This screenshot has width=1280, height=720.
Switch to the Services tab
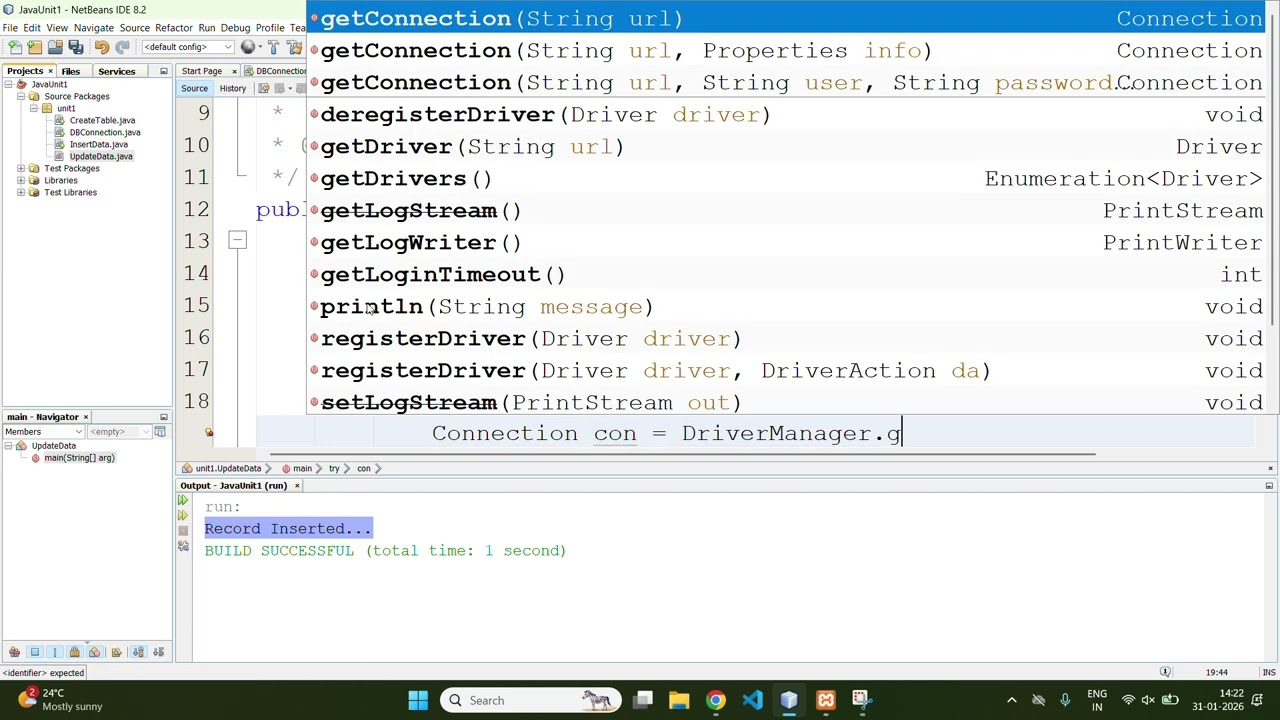pyautogui.click(x=116, y=71)
